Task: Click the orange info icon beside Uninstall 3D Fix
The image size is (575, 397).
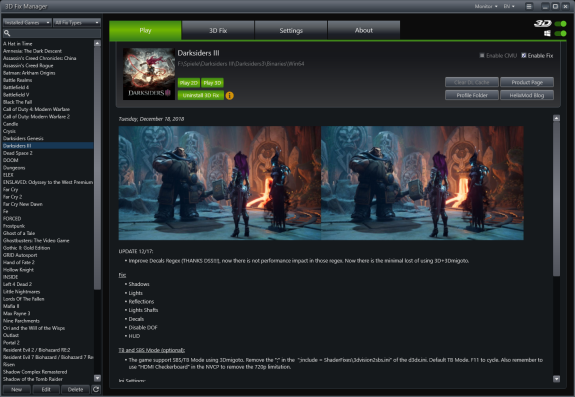Action: (x=230, y=96)
